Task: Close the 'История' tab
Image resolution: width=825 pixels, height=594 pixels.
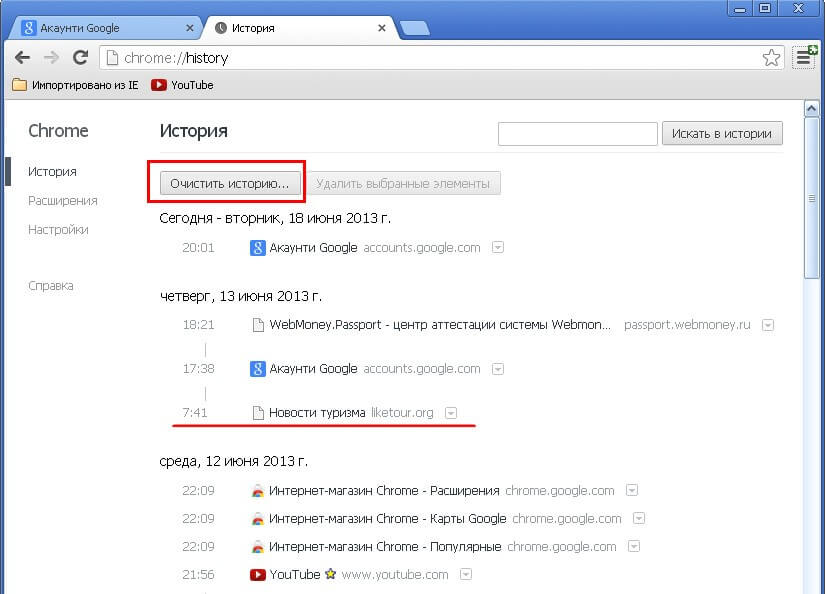Action: [x=382, y=28]
